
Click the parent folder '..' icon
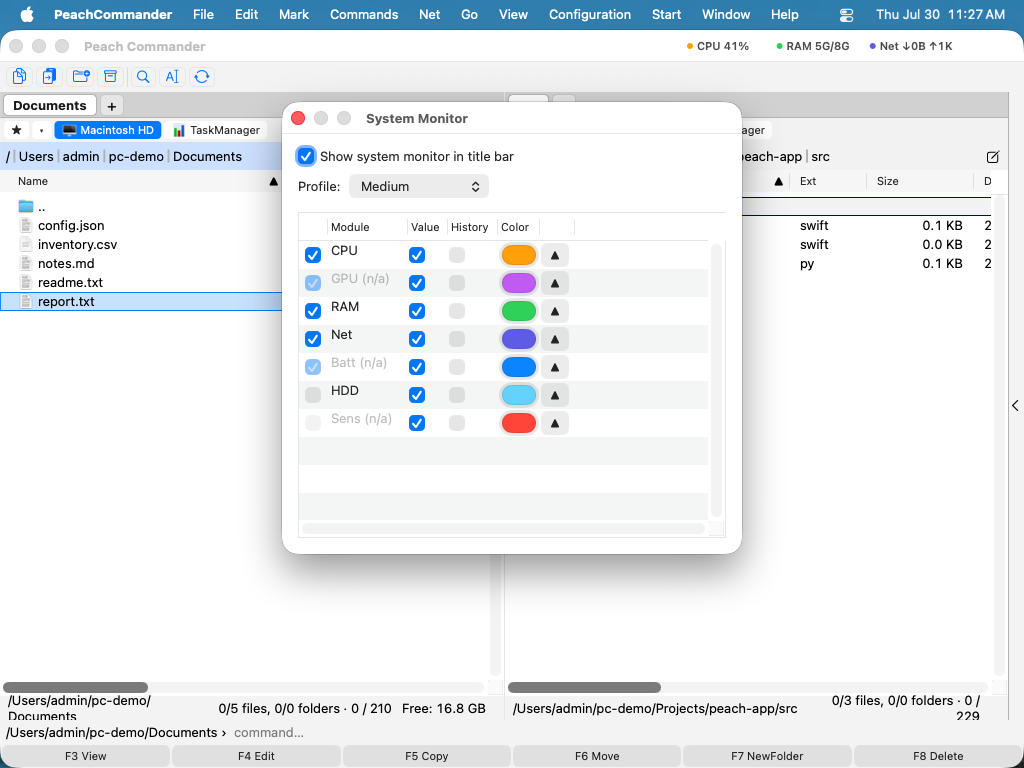coord(25,207)
